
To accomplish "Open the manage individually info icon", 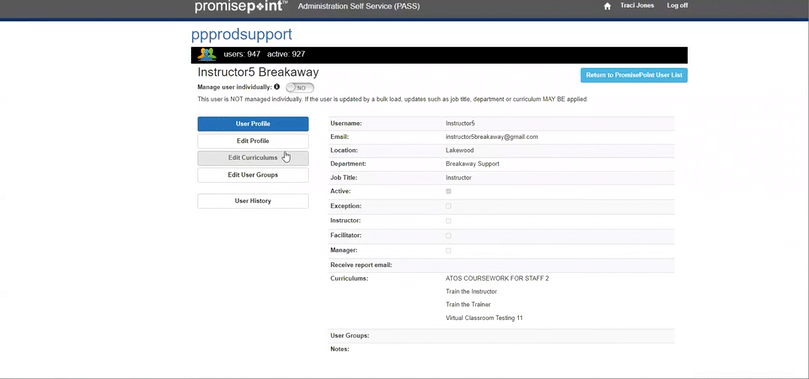I will click(x=277, y=87).
